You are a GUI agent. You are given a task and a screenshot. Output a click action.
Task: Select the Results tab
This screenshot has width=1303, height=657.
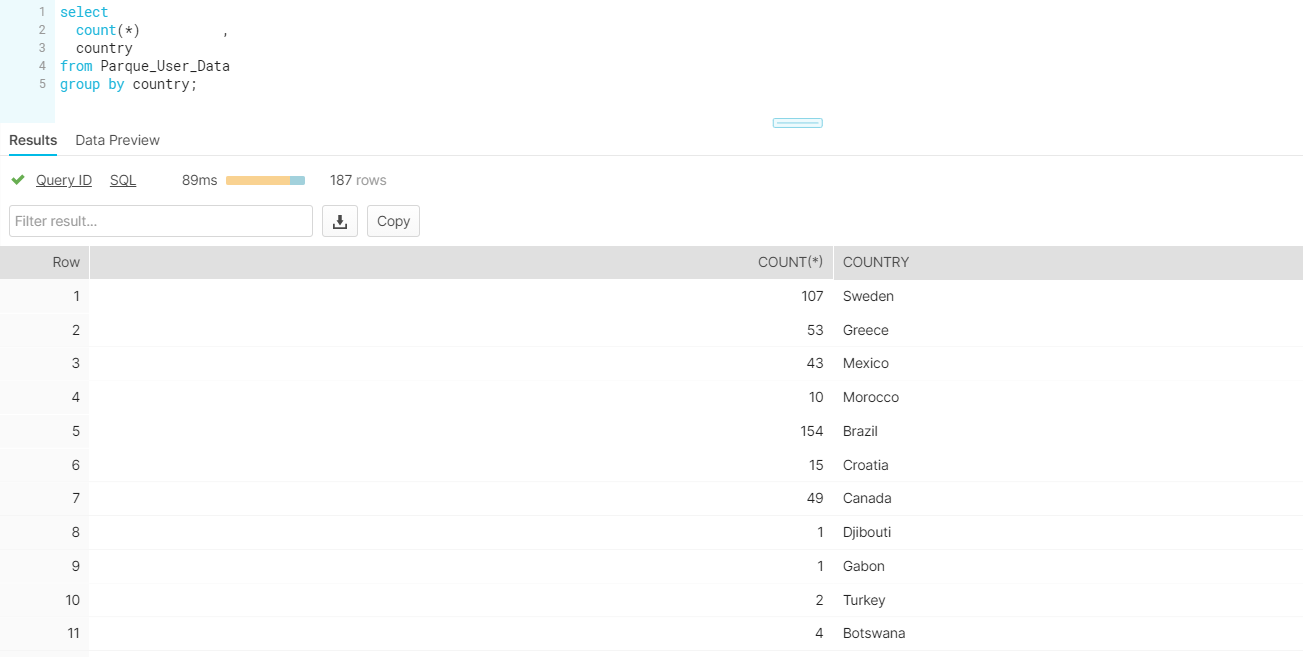33,140
